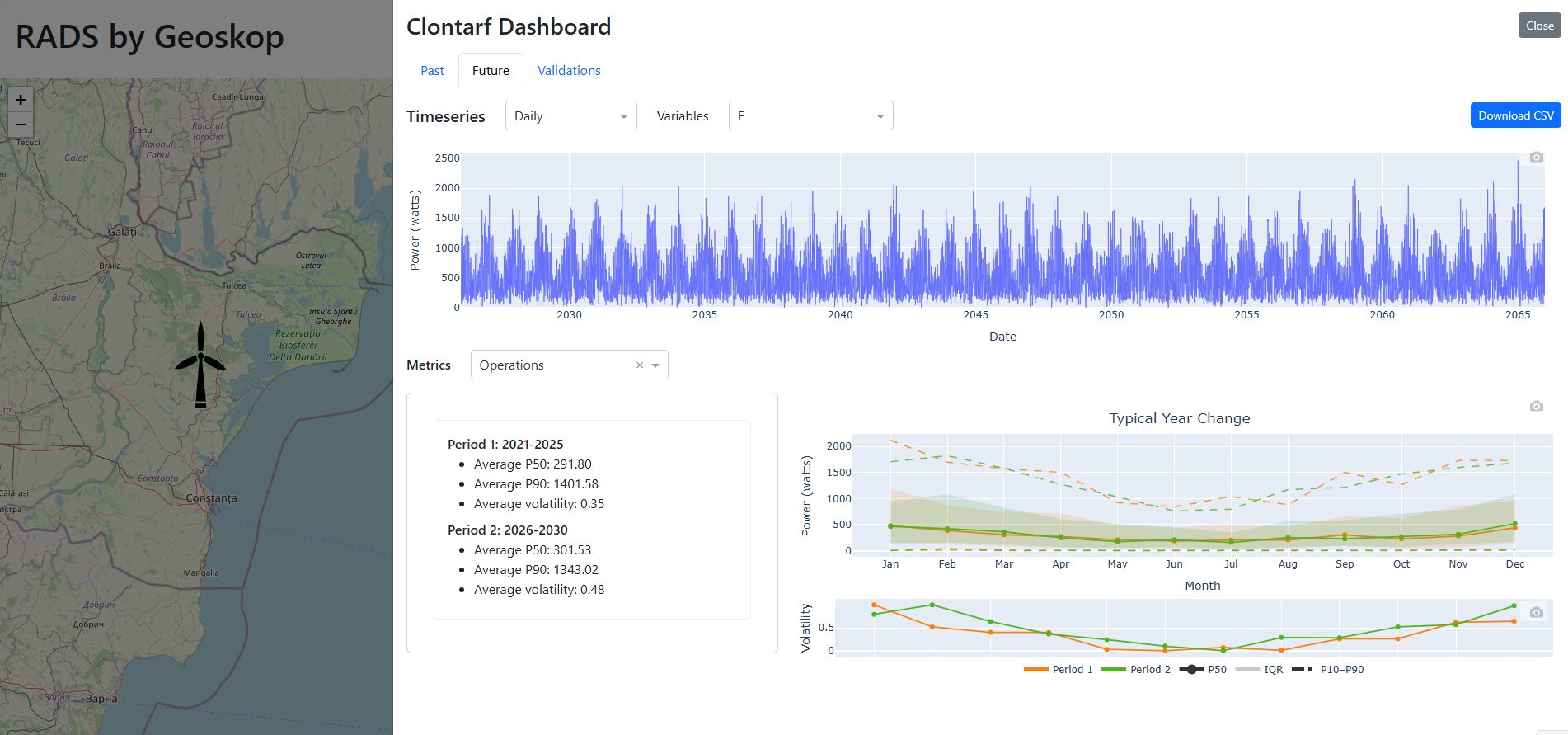Switch to the Past tab
Screen dimensions: 1568x735
point(432,71)
